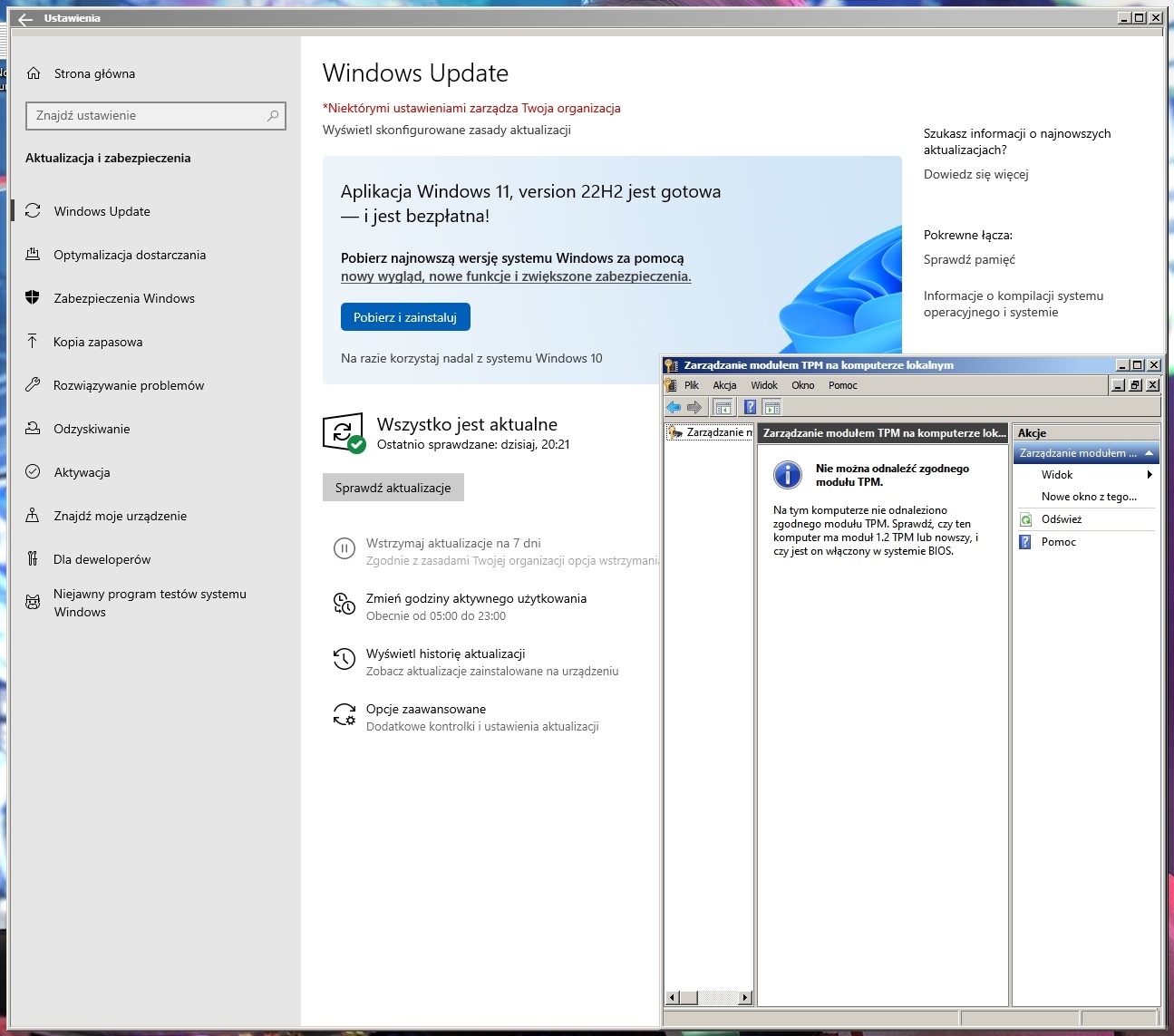Click the blue information icon in TPM console

click(x=787, y=474)
